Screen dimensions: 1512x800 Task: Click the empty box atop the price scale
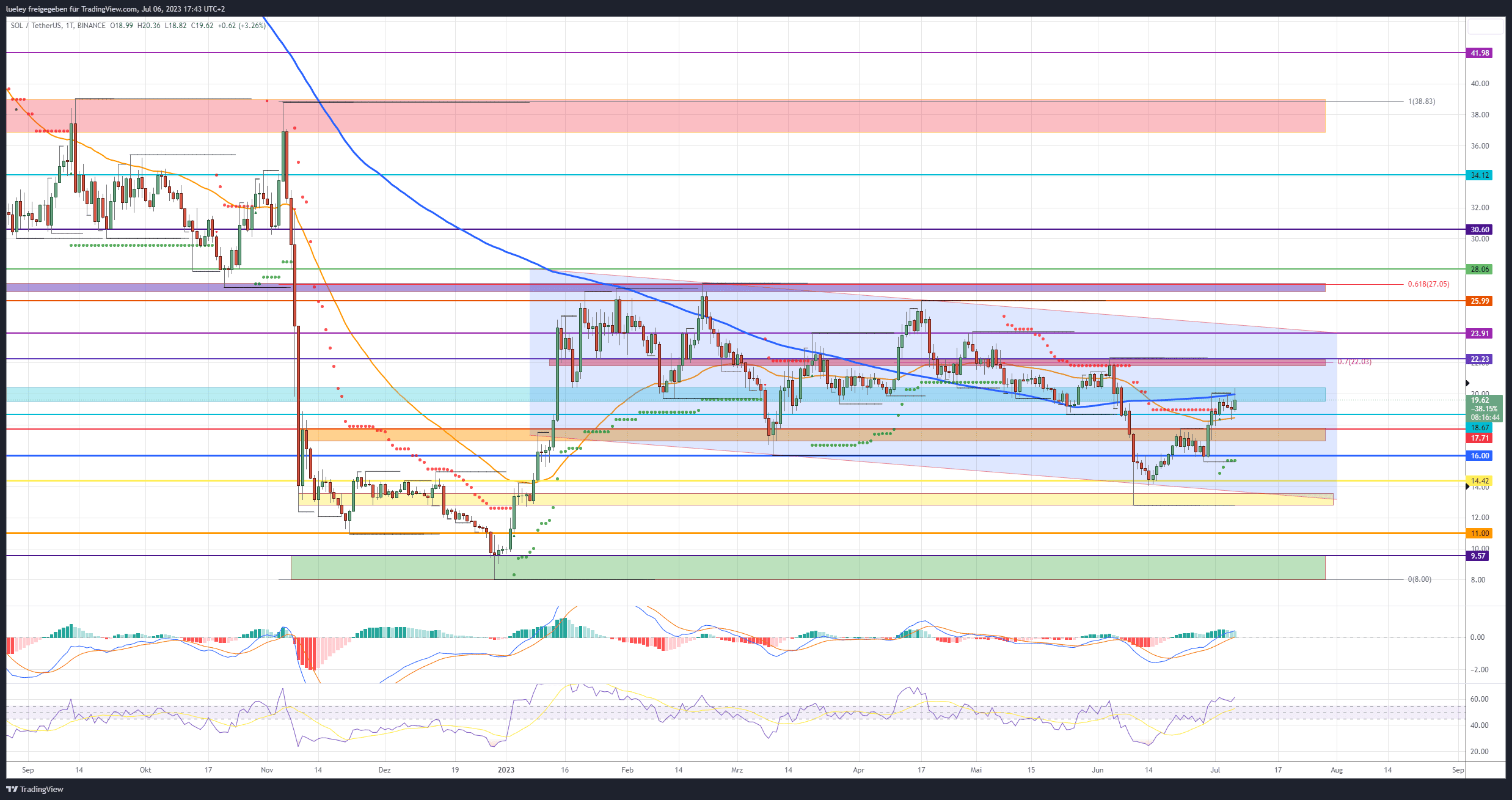click(1485, 26)
